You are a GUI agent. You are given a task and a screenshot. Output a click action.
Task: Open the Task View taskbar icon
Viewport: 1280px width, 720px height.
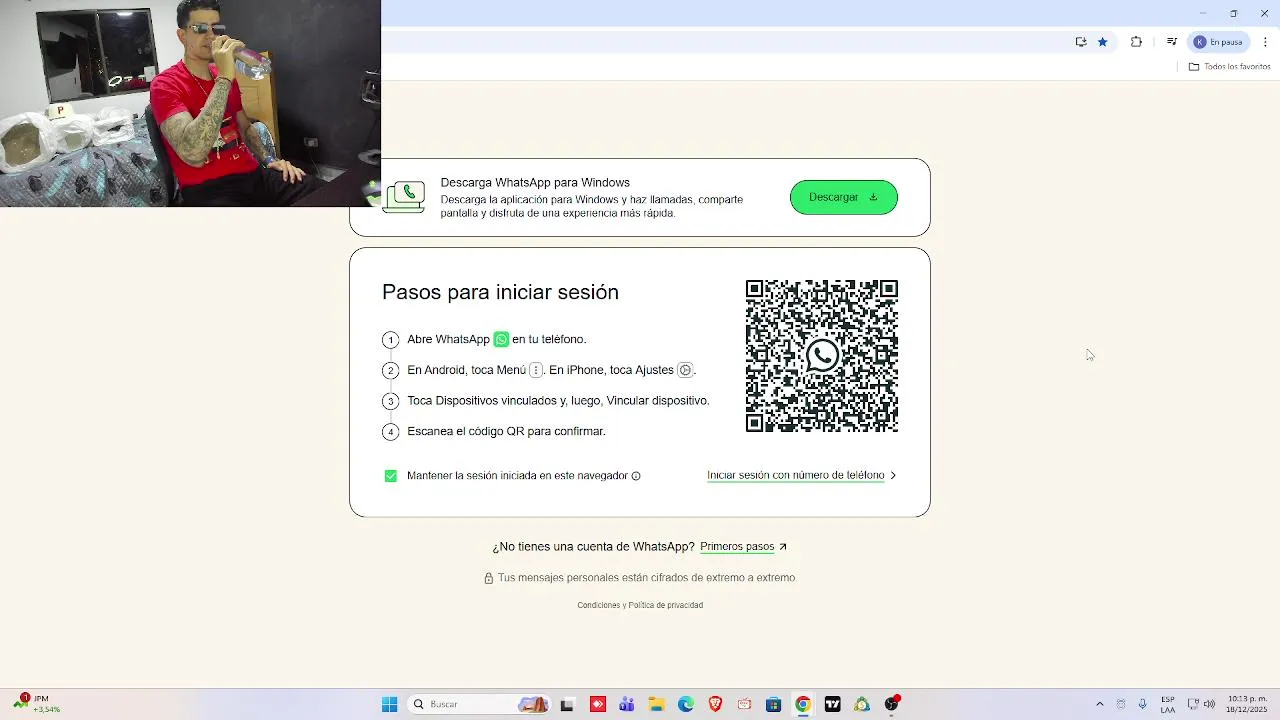pos(567,704)
